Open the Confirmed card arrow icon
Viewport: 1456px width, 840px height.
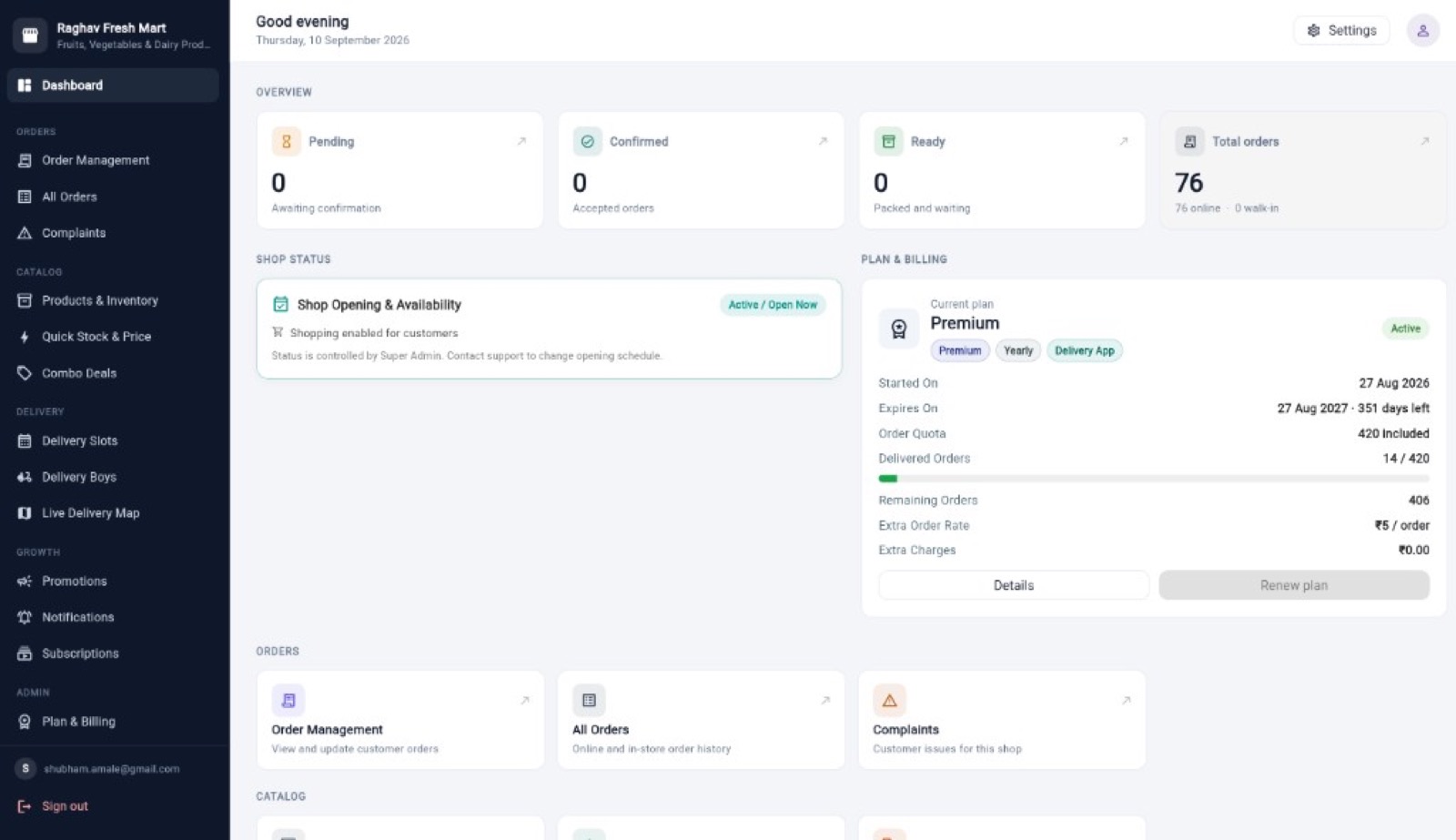[x=823, y=141]
